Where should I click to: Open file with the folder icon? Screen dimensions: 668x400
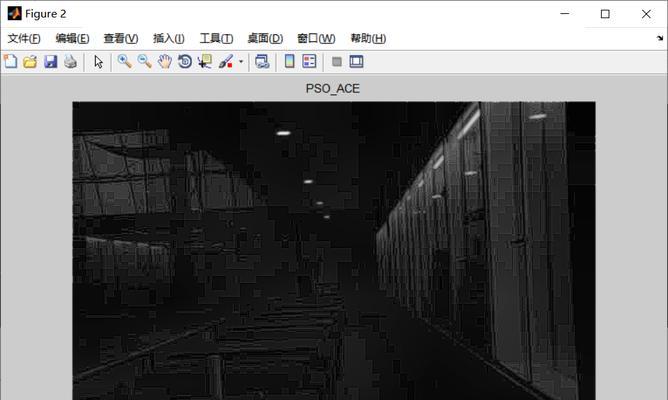pos(30,62)
